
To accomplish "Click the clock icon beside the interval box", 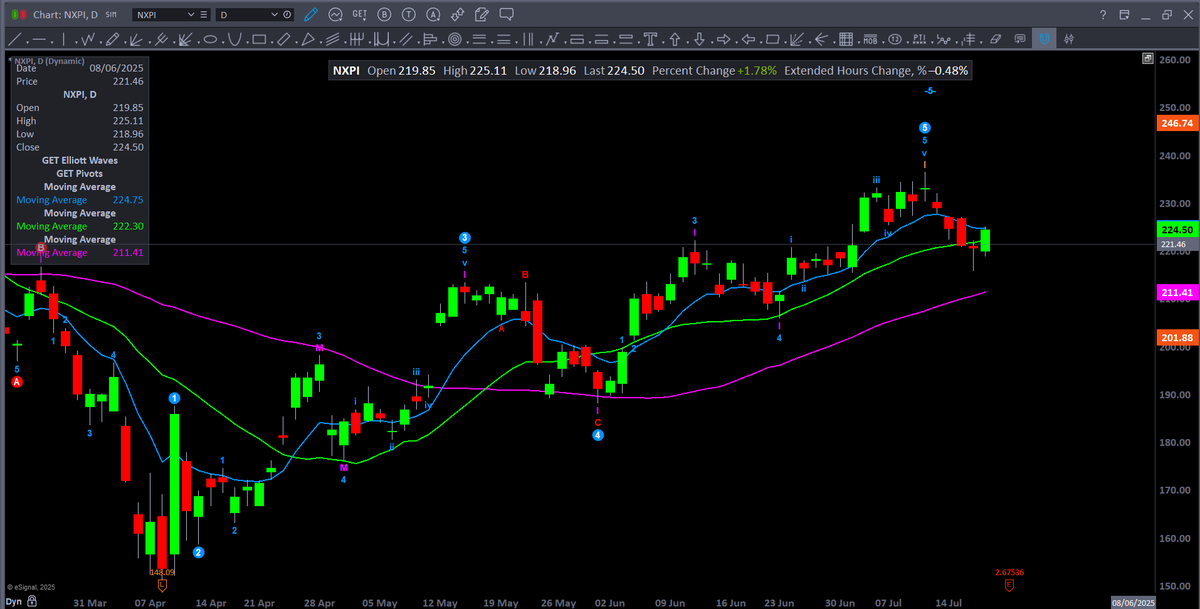I will (x=287, y=15).
